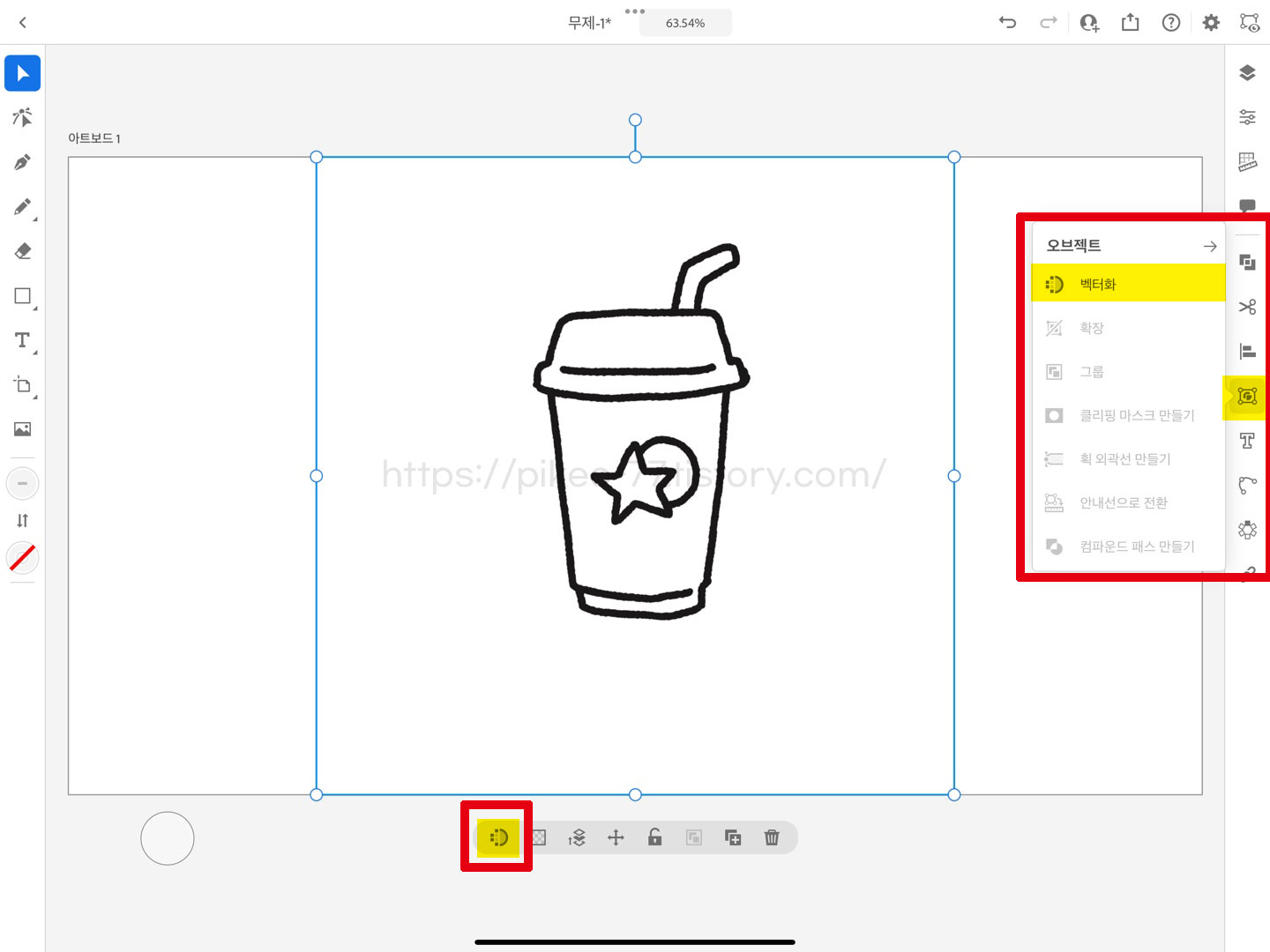Open opacity control in context bar

[539, 837]
